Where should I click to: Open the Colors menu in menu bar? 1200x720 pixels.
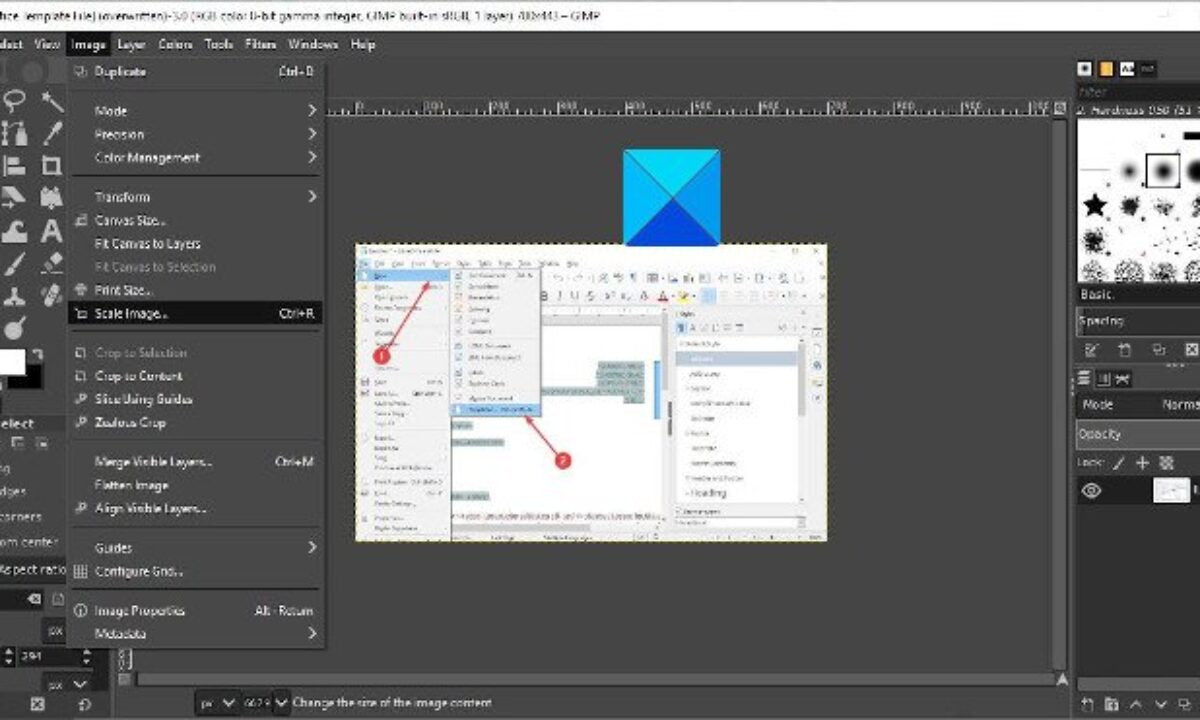(175, 45)
